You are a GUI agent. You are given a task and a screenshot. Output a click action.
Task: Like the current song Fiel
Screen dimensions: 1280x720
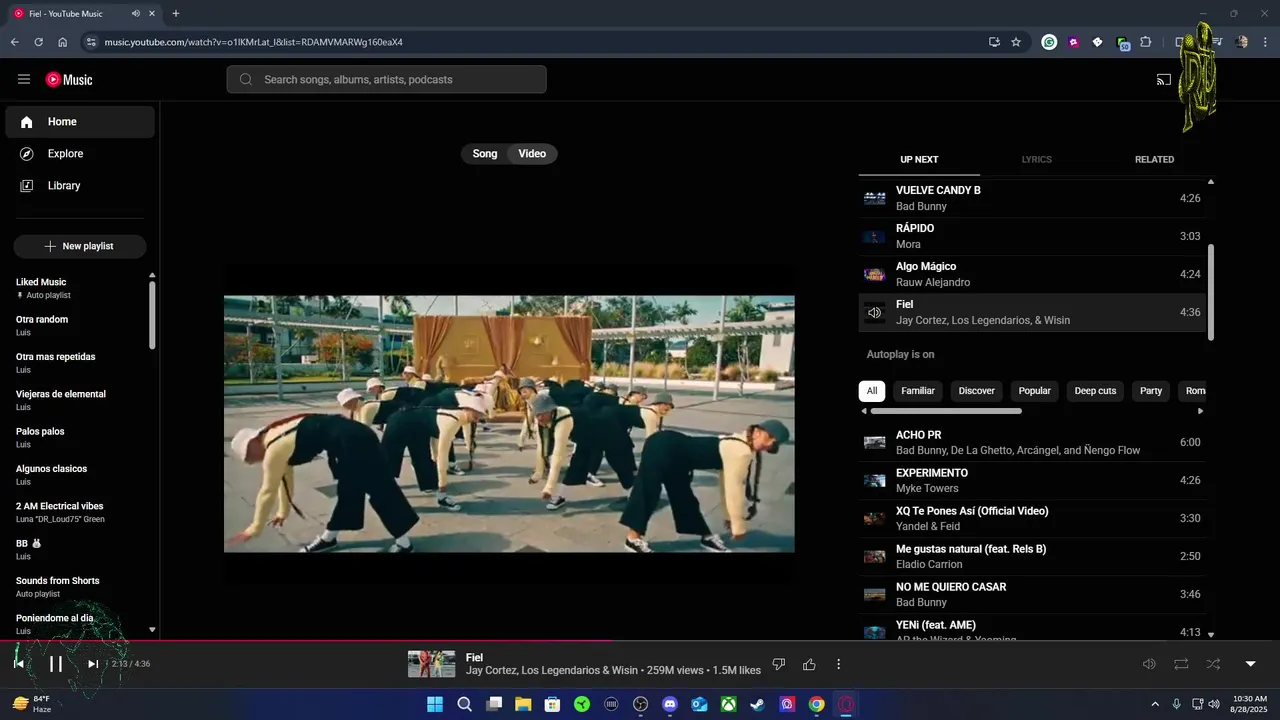tap(809, 664)
